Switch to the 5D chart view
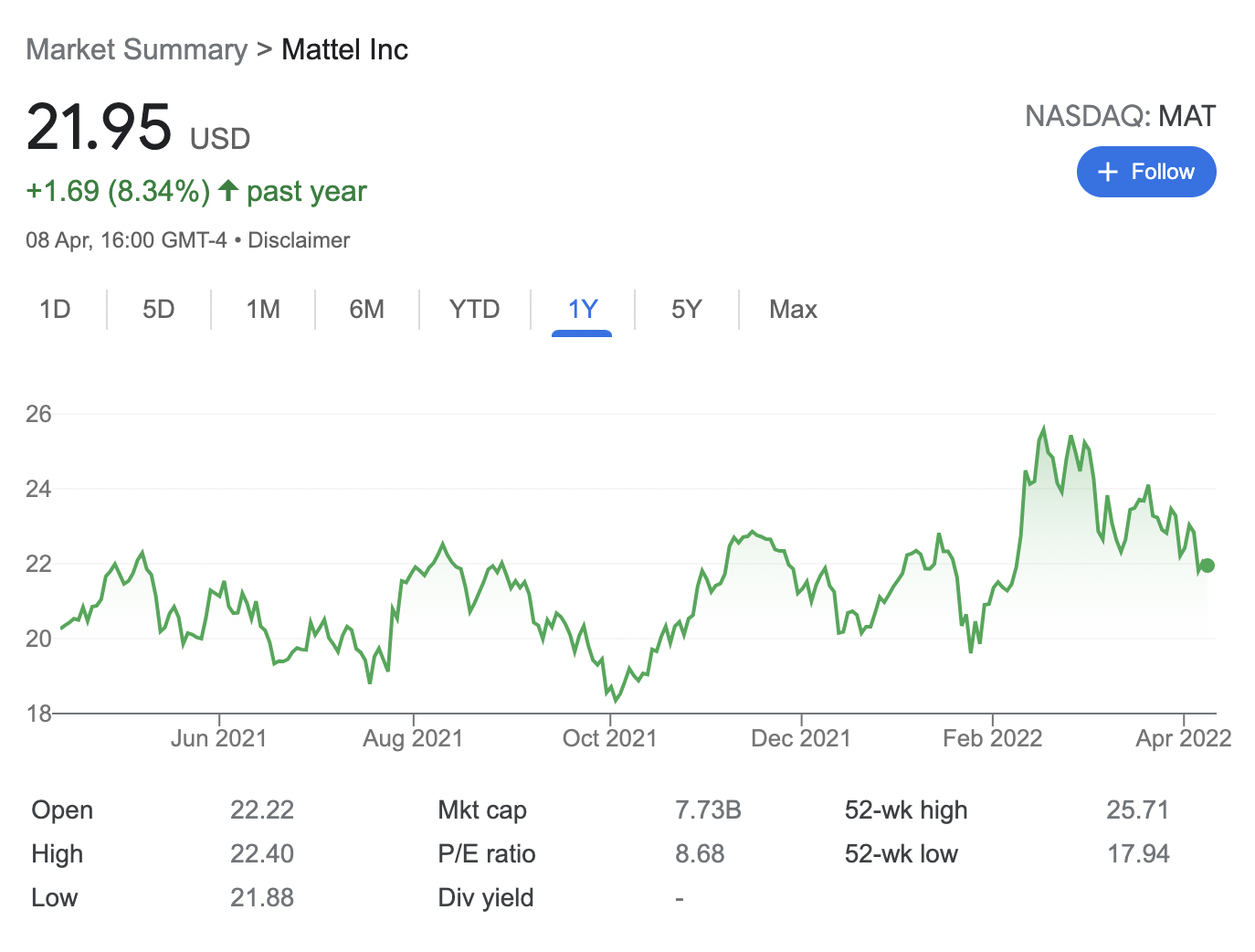The image size is (1255, 952). tap(158, 310)
